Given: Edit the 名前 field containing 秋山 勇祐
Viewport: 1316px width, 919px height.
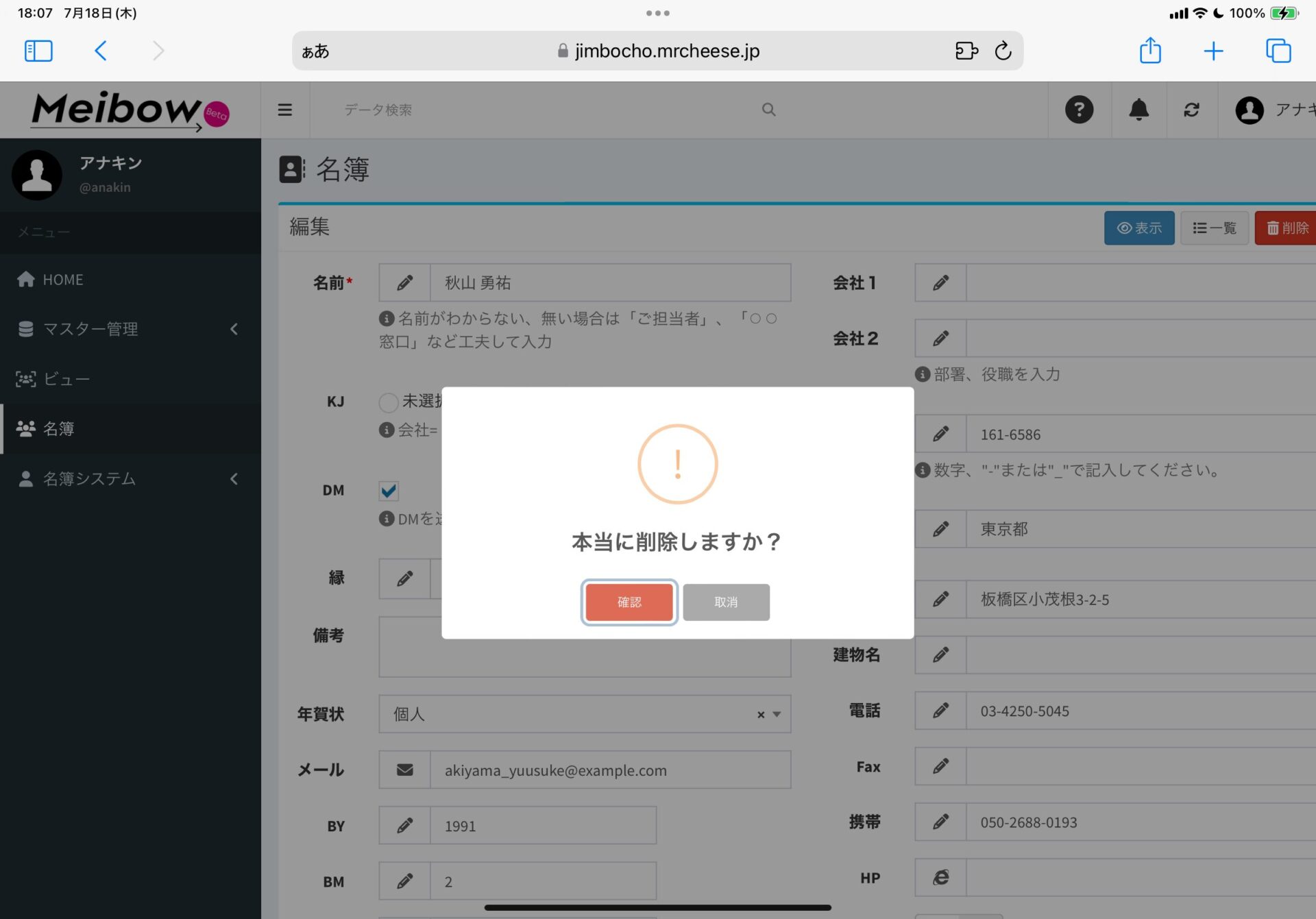Looking at the screenshot, I should tap(610, 282).
